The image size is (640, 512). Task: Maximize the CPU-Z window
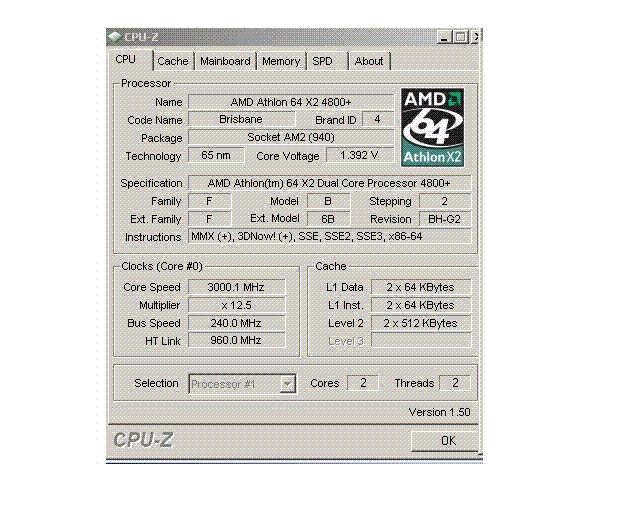[x=460, y=37]
